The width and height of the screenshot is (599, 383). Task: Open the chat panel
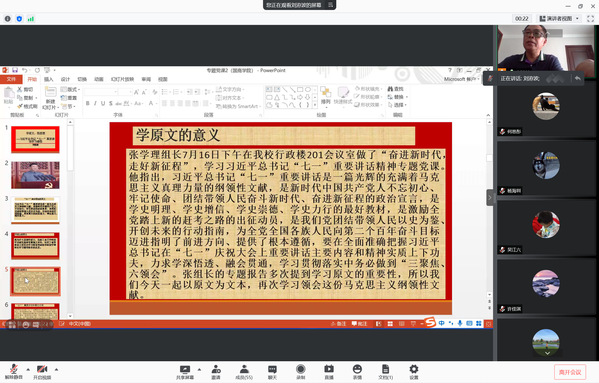click(x=272, y=372)
